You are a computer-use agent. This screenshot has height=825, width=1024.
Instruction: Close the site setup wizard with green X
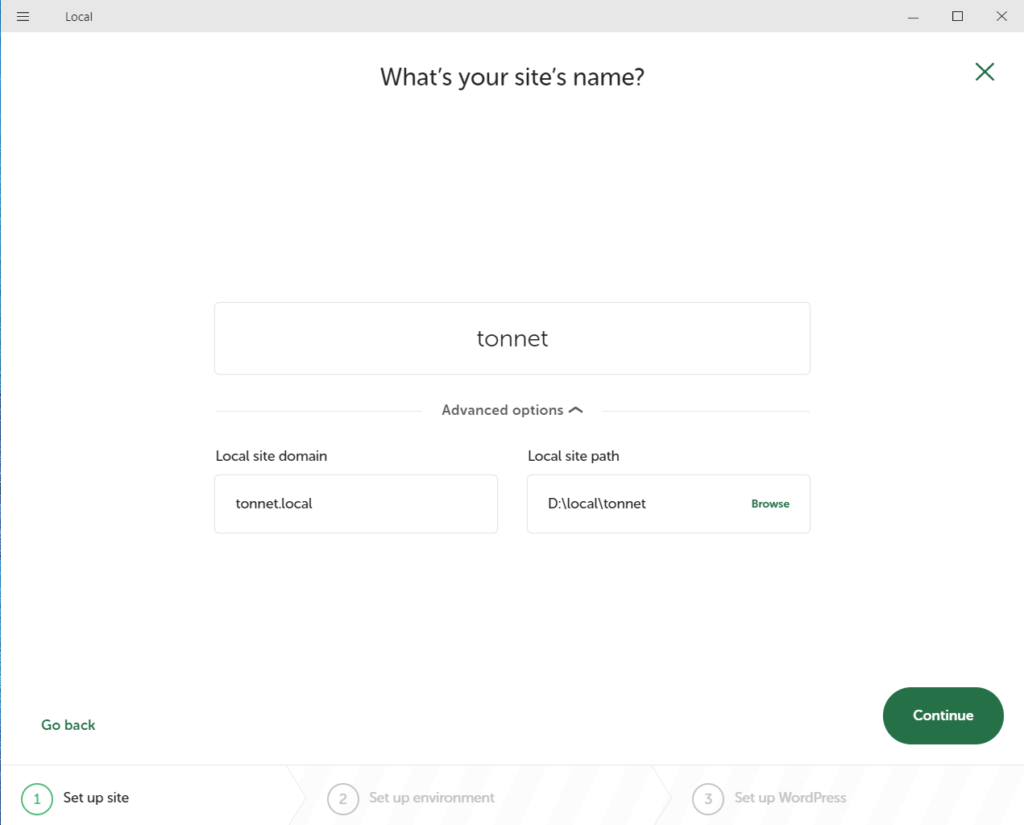pos(984,71)
